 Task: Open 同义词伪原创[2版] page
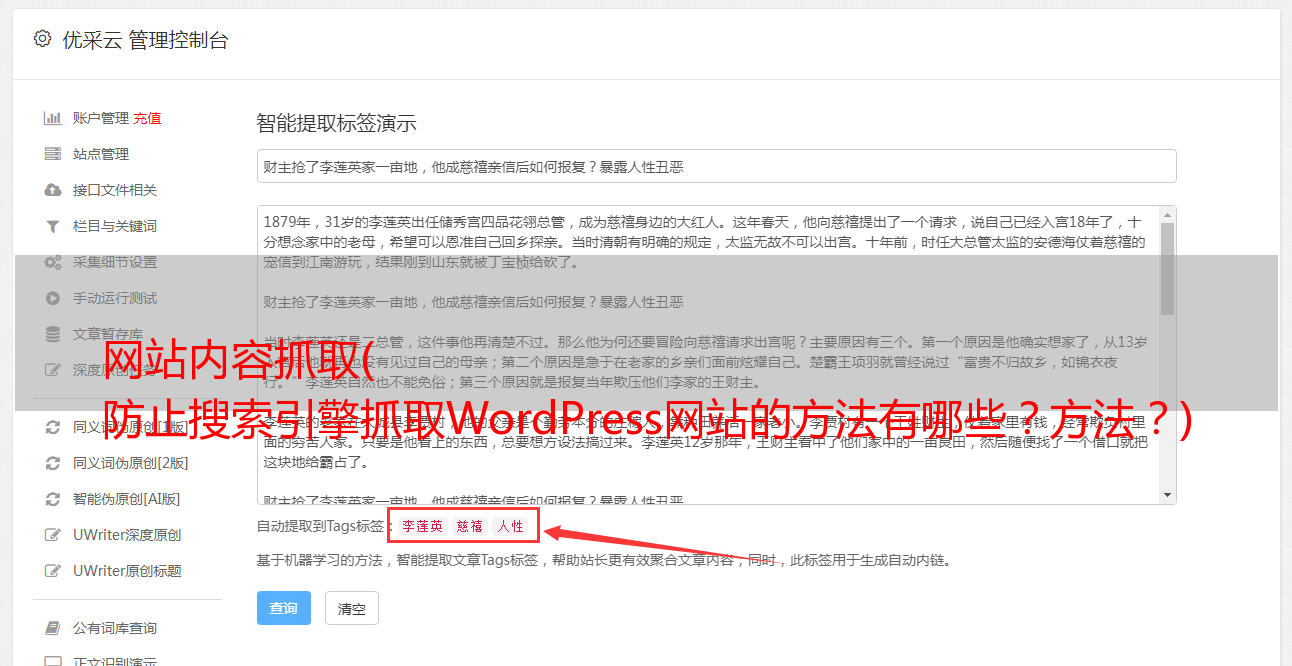click(x=130, y=463)
